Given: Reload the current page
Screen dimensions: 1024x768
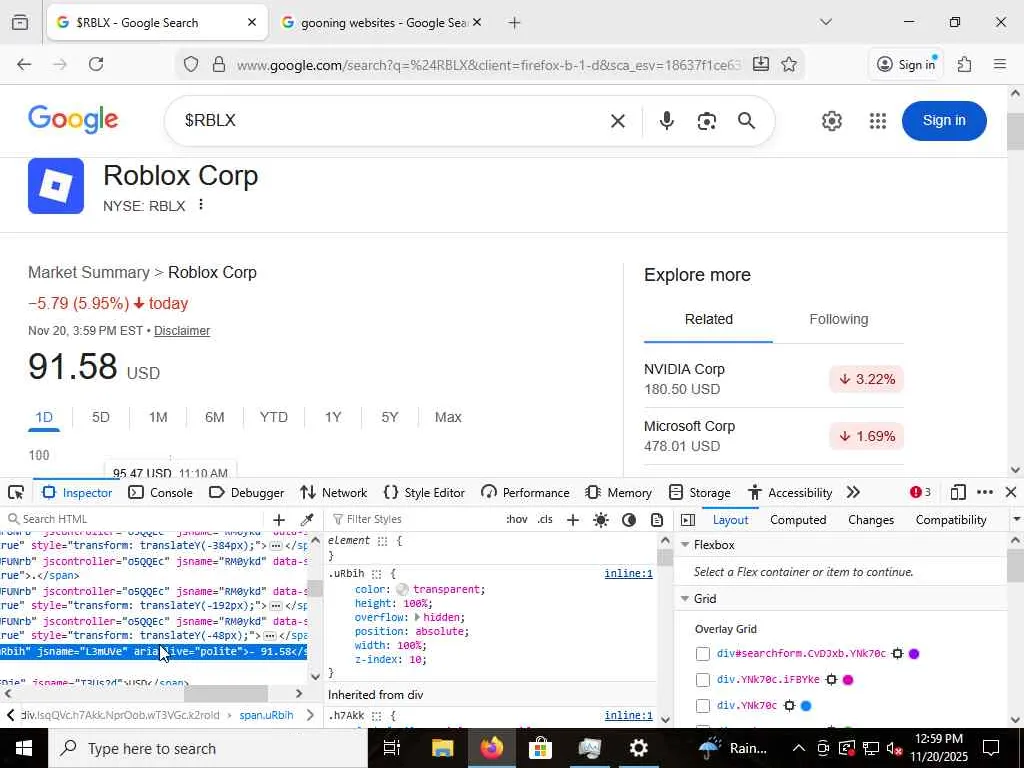Looking at the screenshot, I should point(96,64).
